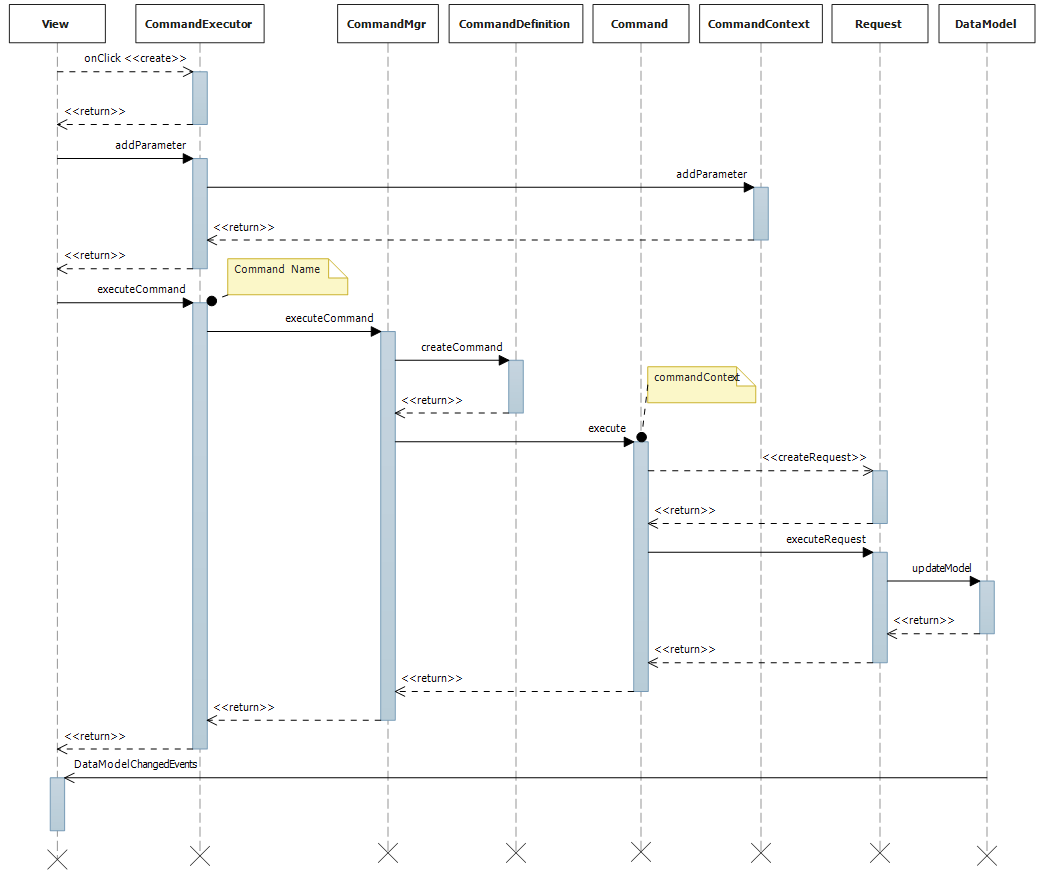Click the 'executeCommand' label pointing to CommandMgr

(329, 319)
